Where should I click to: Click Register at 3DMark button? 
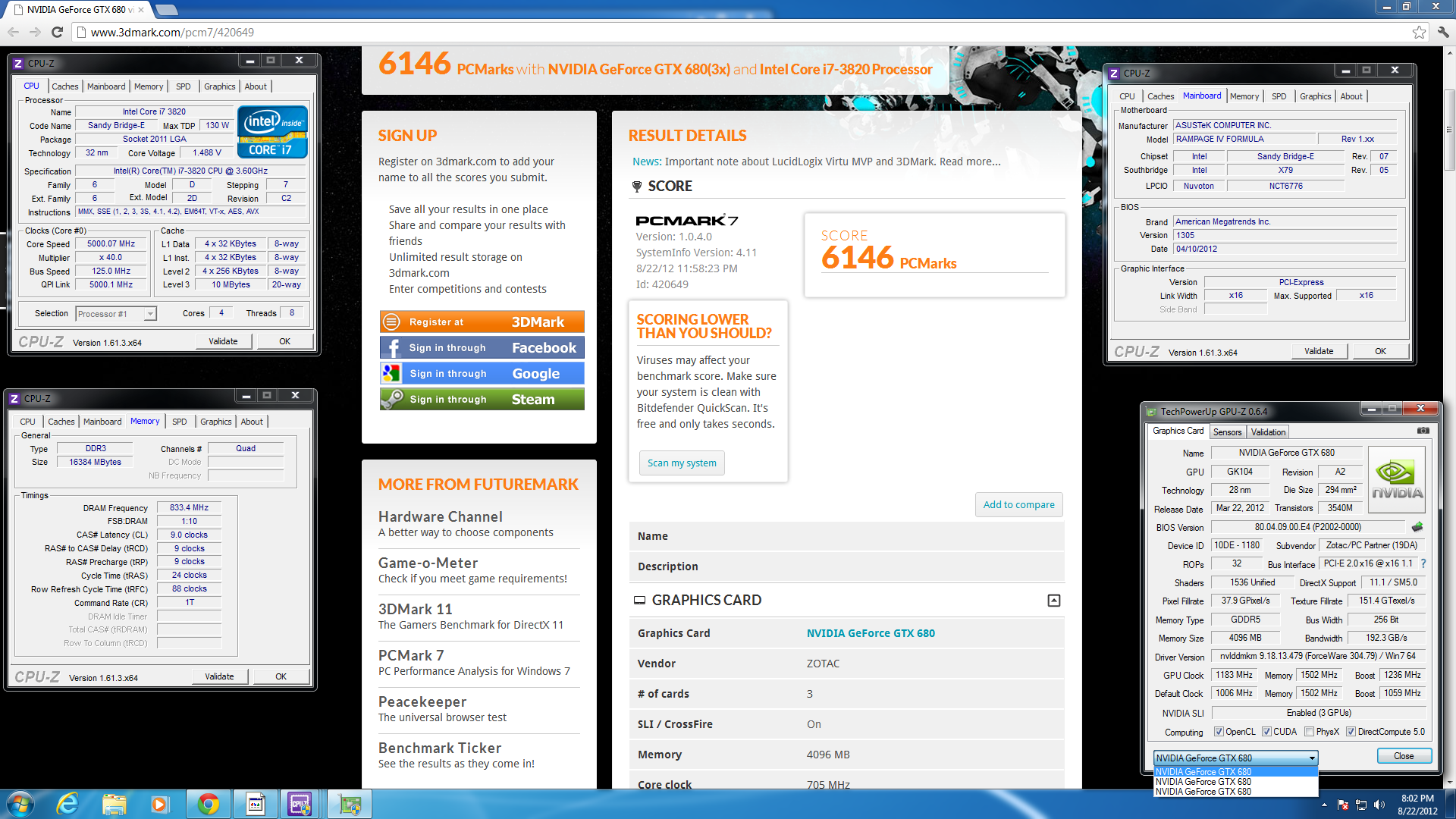pyautogui.click(x=482, y=322)
